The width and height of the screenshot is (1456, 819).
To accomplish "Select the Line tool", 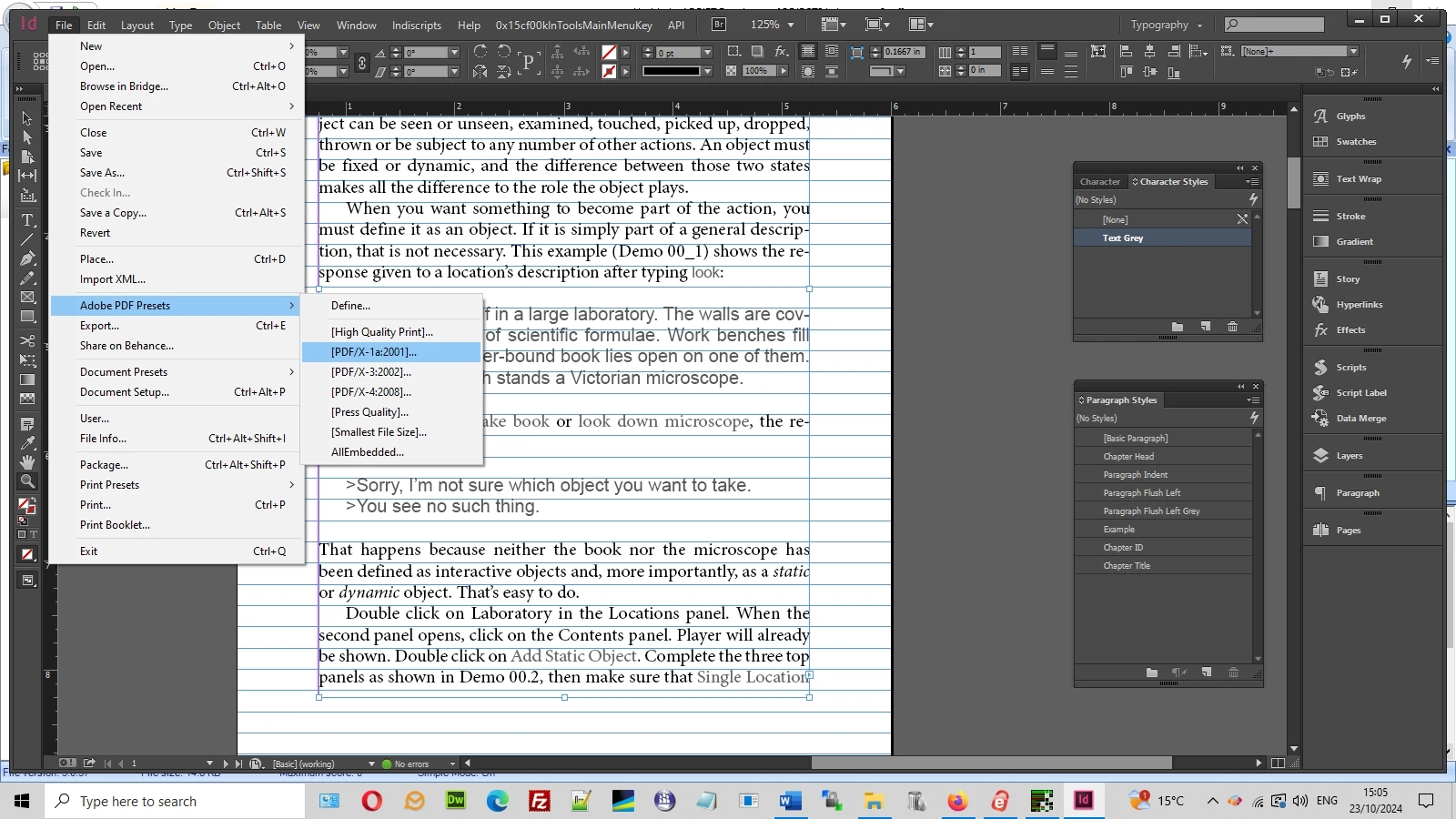I will 27,239.
